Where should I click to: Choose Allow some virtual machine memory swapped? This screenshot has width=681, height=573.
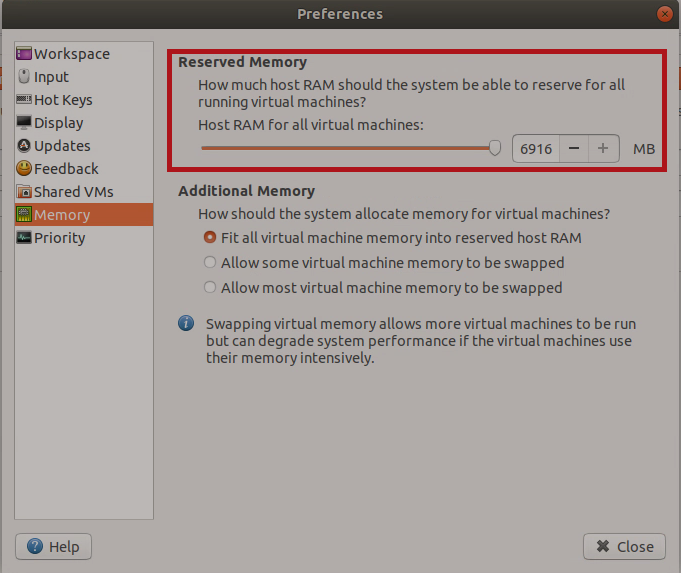(210, 262)
